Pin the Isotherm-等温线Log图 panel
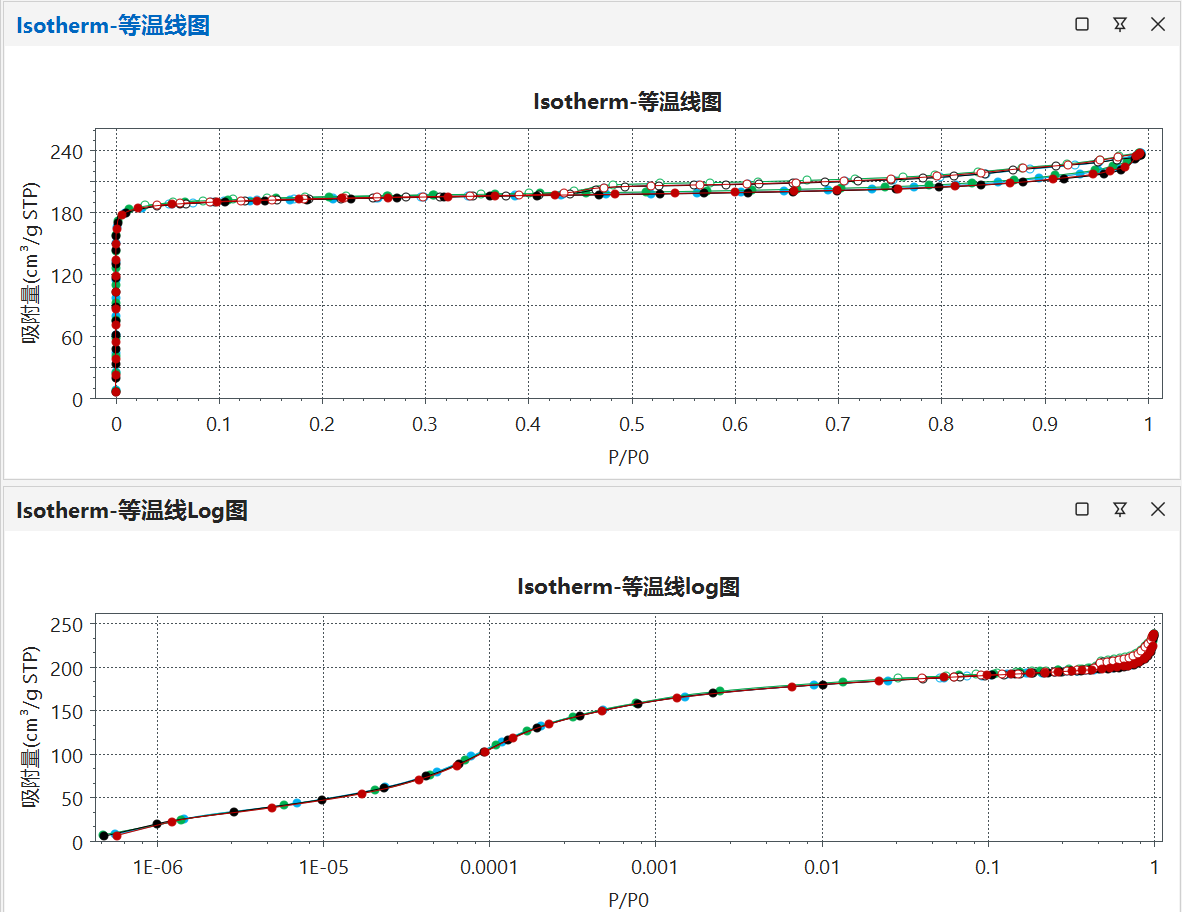This screenshot has width=1182, height=912. pos(1120,509)
